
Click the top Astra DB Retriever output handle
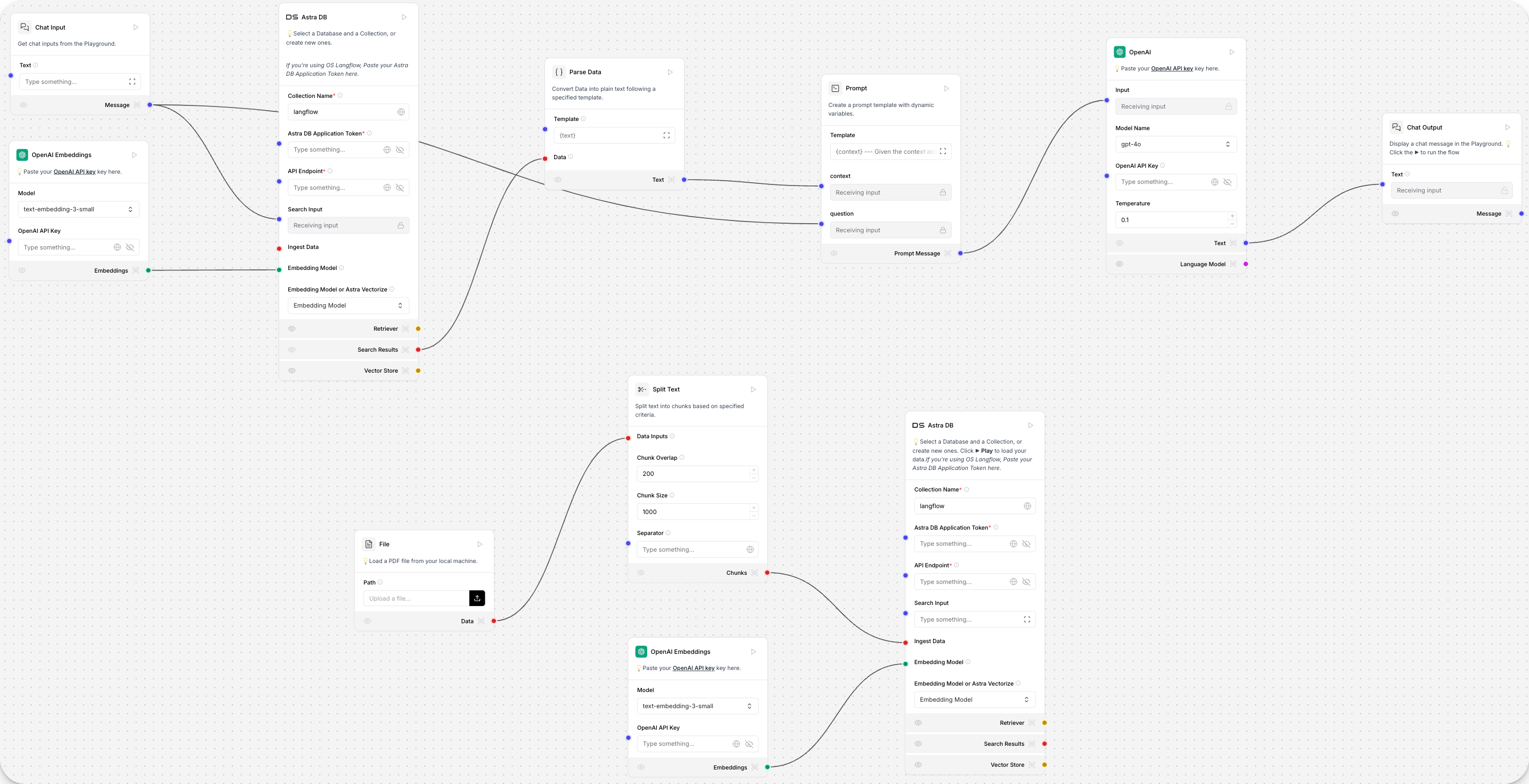(419, 329)
